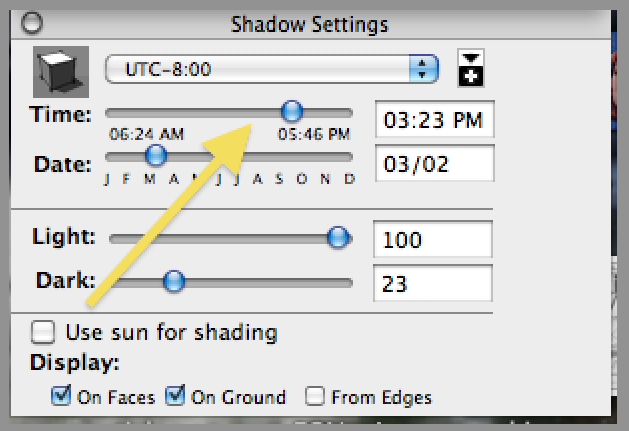Click the Light slider handle
Screen dimensions: 629x431
(x=339, y=237)
